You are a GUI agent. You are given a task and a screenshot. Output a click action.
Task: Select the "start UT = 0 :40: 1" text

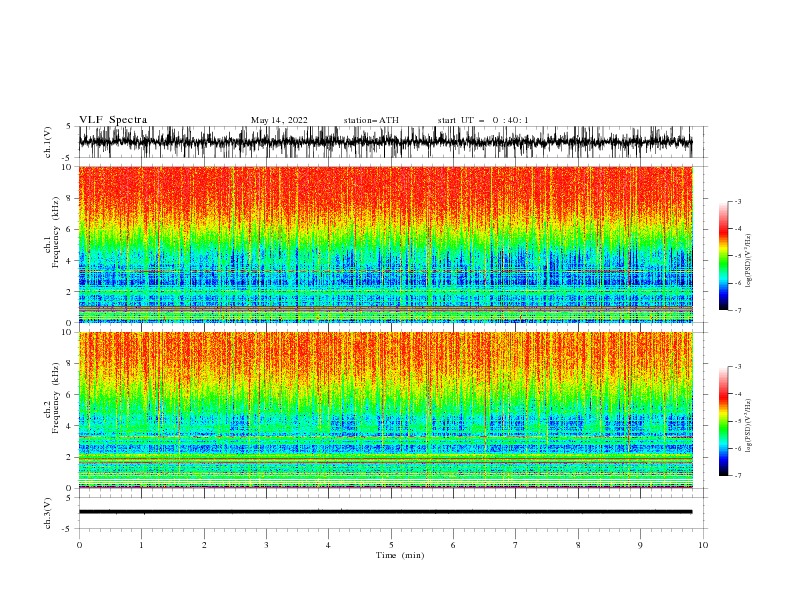[483, 120]
